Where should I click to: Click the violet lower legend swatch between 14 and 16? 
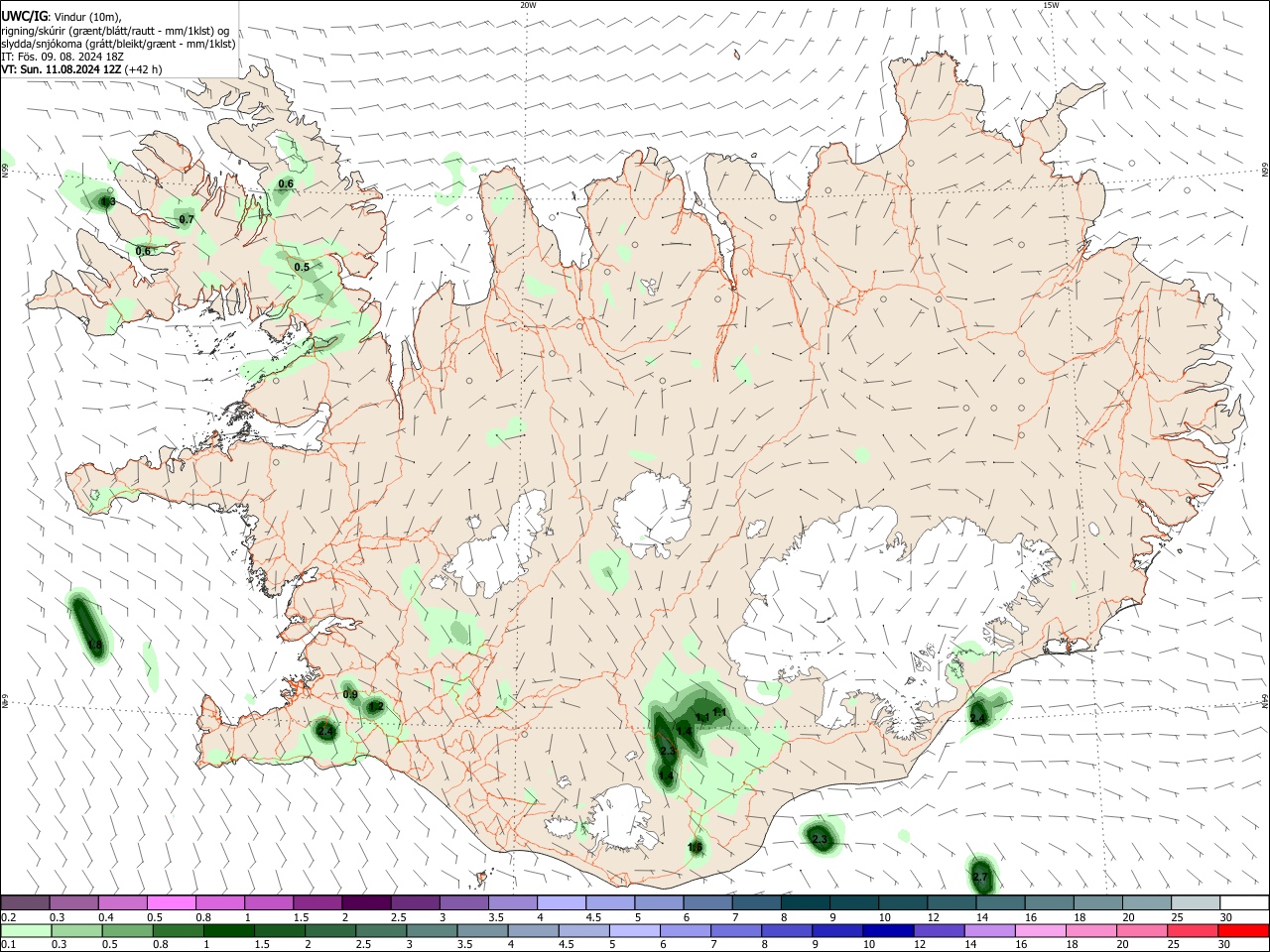(x=988, y=930)
